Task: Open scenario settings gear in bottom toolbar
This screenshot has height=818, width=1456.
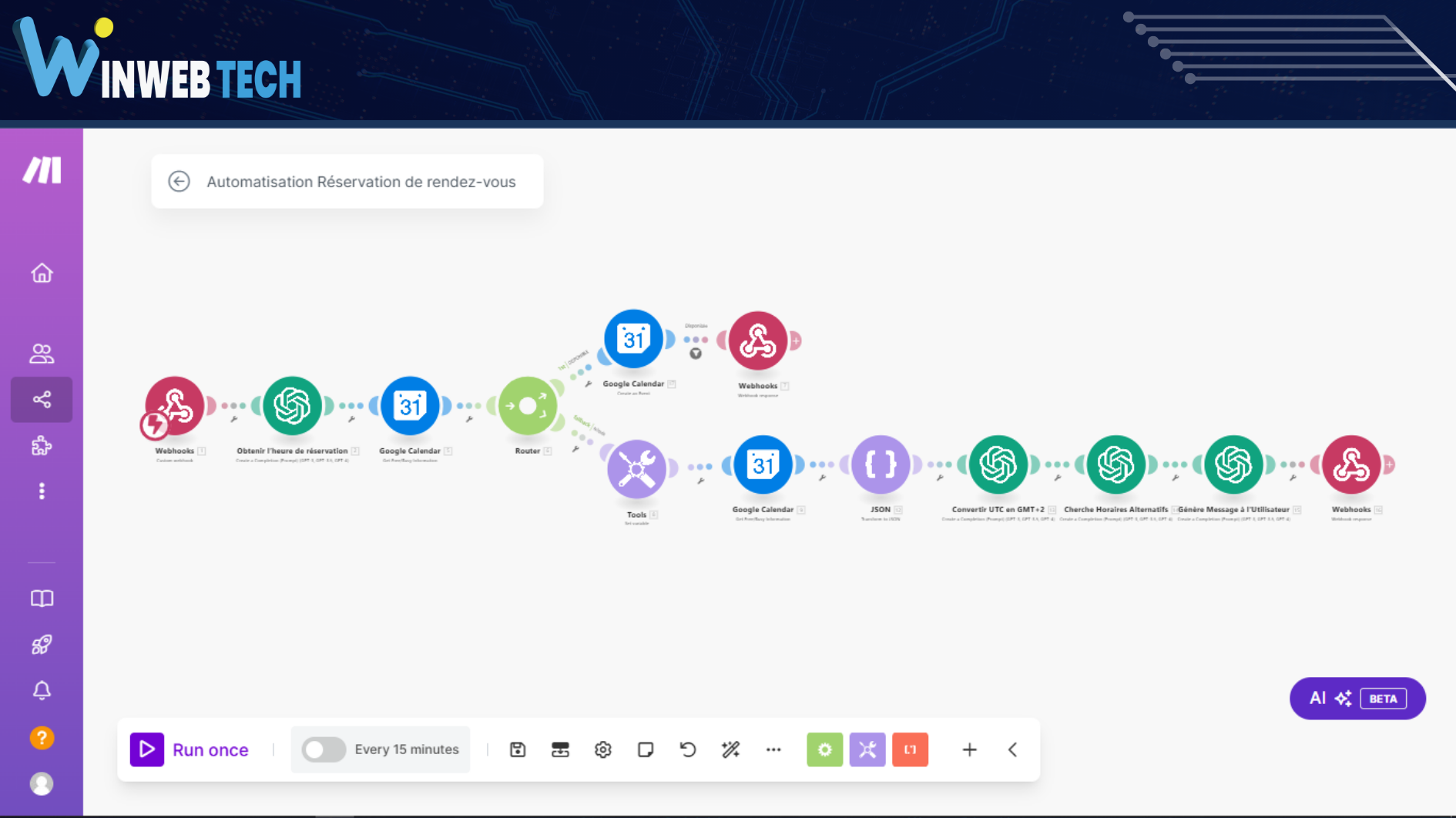Action: click(603, 749)
